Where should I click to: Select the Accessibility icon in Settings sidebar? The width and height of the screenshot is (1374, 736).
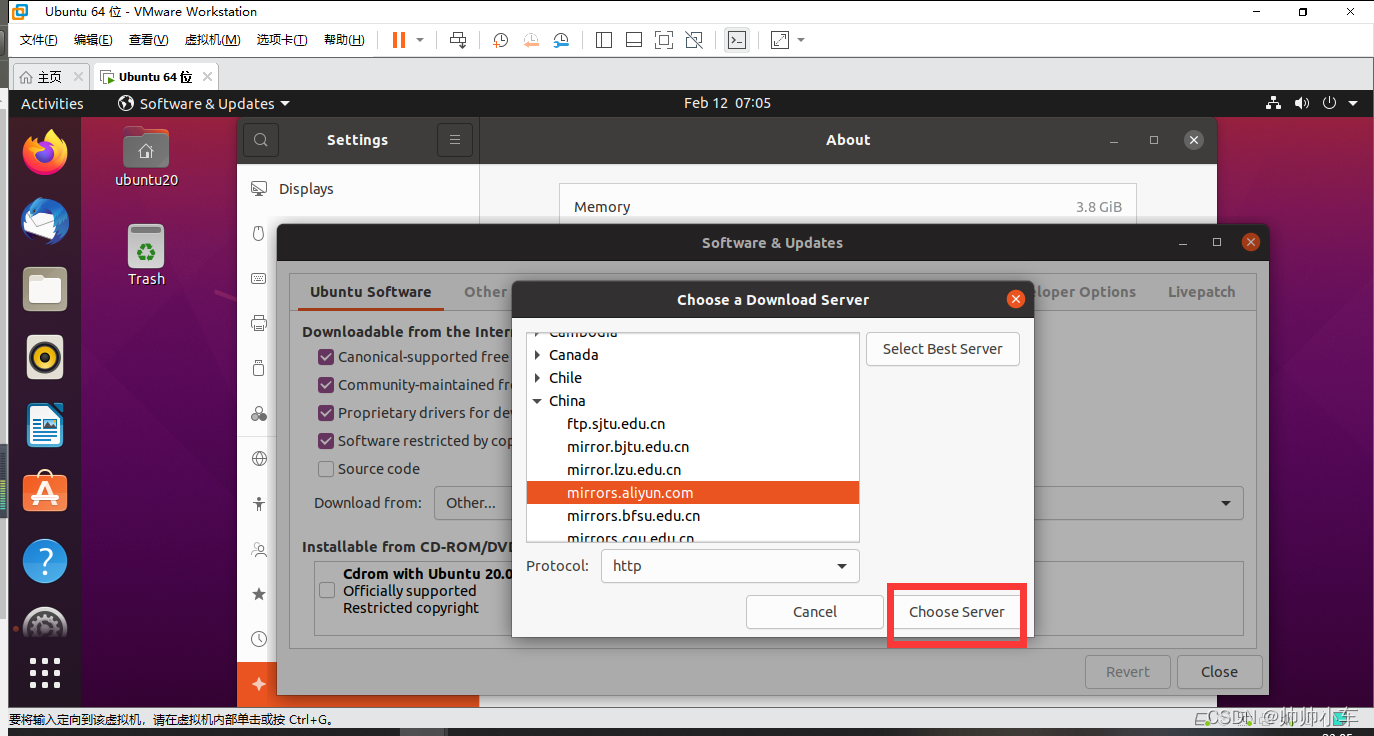click(x=259, y=504)
